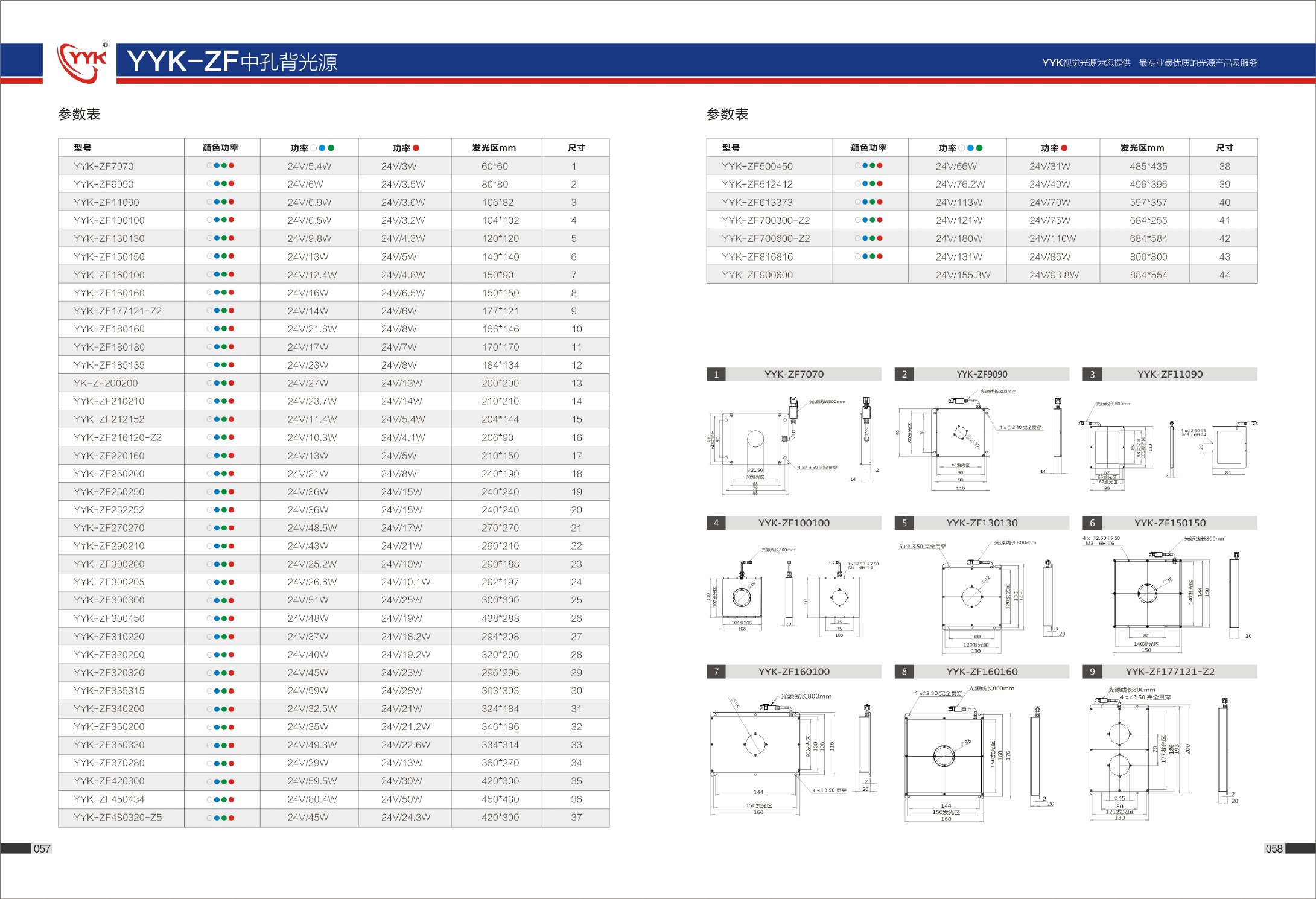
Task: Click the page number 058
Action: click(x=1274, y=848)
